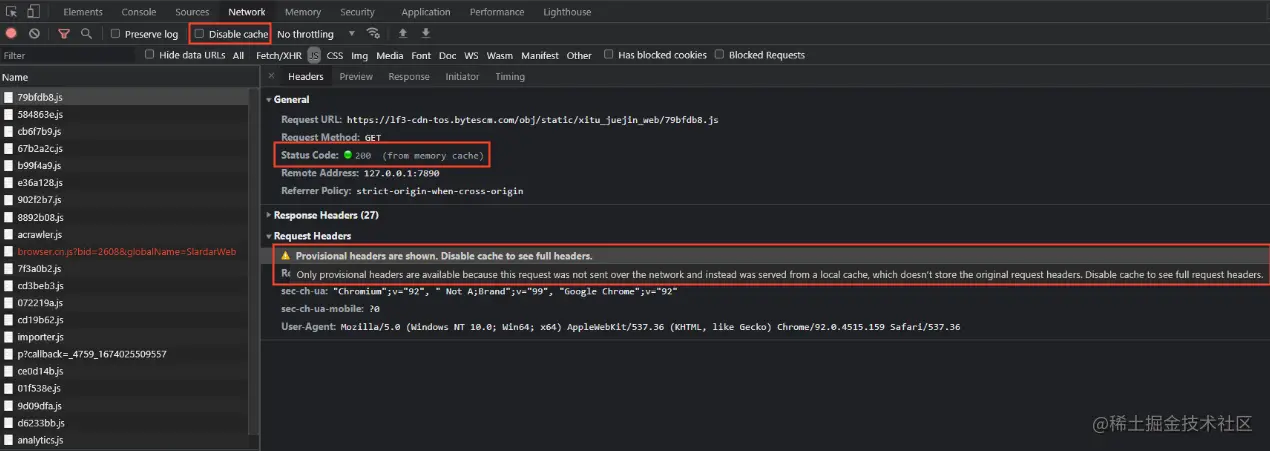Show the Initiator tab of request
The image size is (1270, 451).
(462, 77)
